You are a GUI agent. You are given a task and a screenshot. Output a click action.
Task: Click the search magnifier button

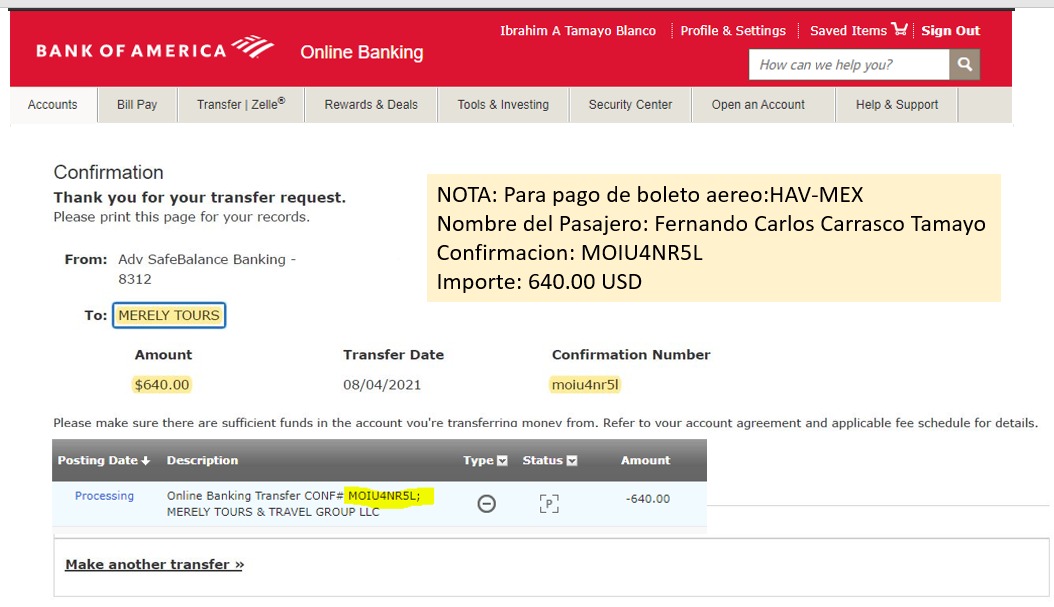(965, 65)
